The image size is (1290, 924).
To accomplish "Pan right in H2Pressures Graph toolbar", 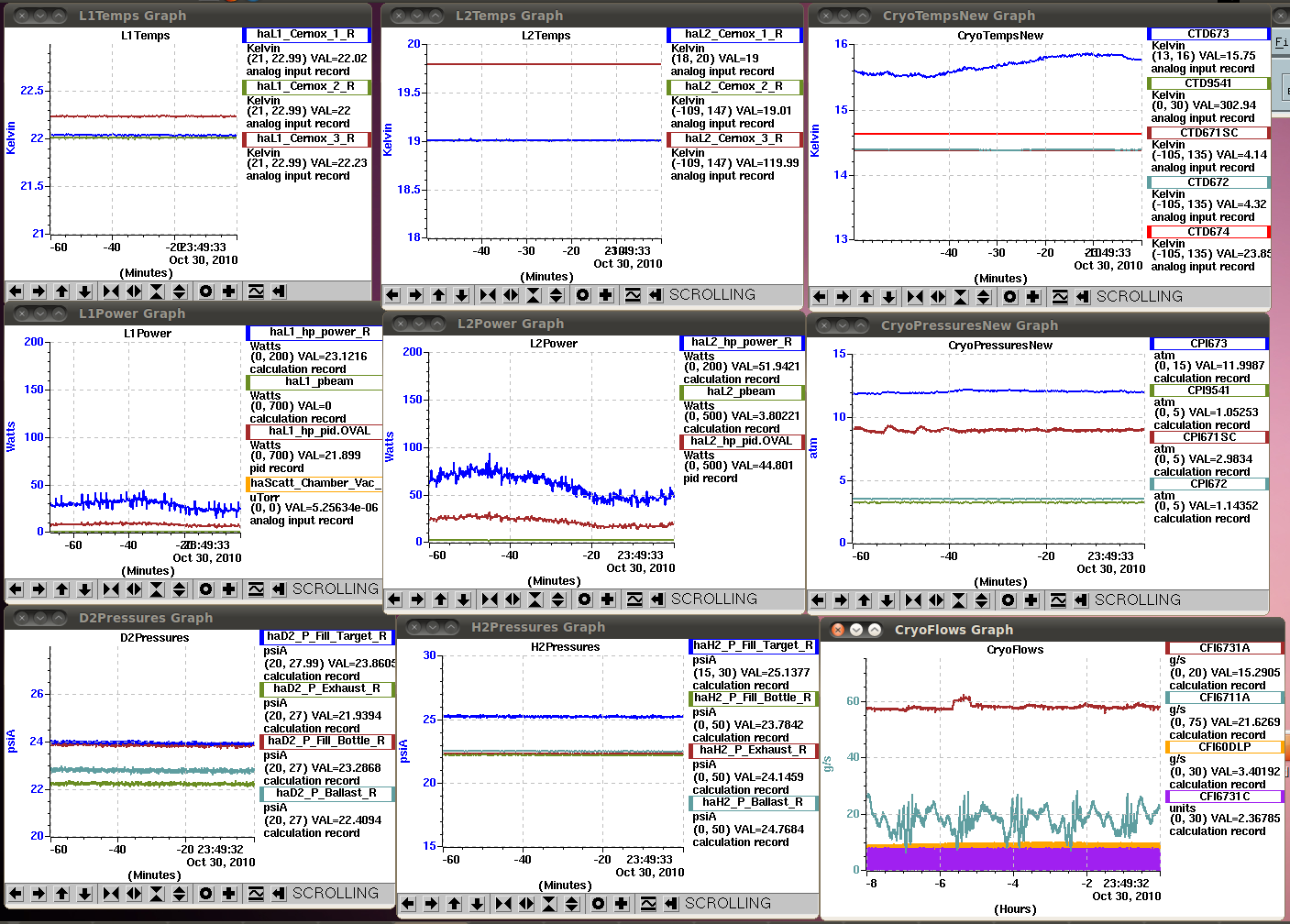I will point(431,904).
